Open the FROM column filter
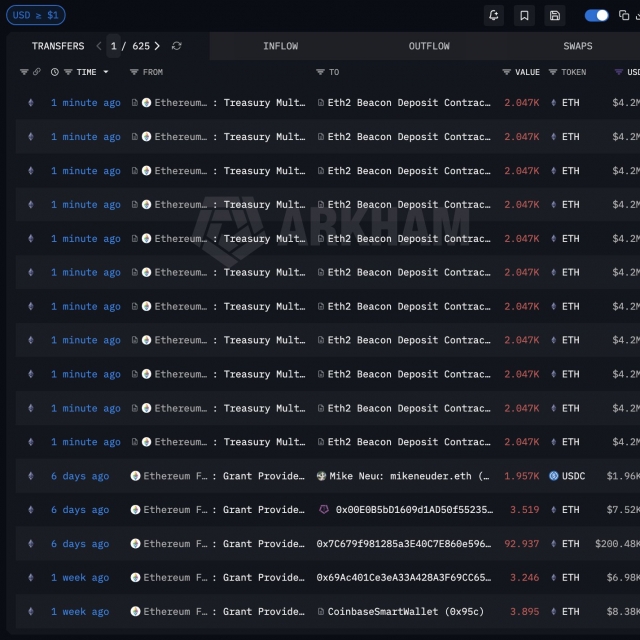The width and height of the screenshot is (640, 640). [x=134, y=72]
